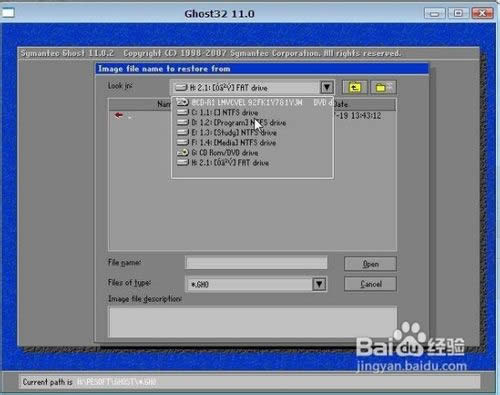Close the Ghost32 11.0 window
500x395 pixels.
(482, 13)
